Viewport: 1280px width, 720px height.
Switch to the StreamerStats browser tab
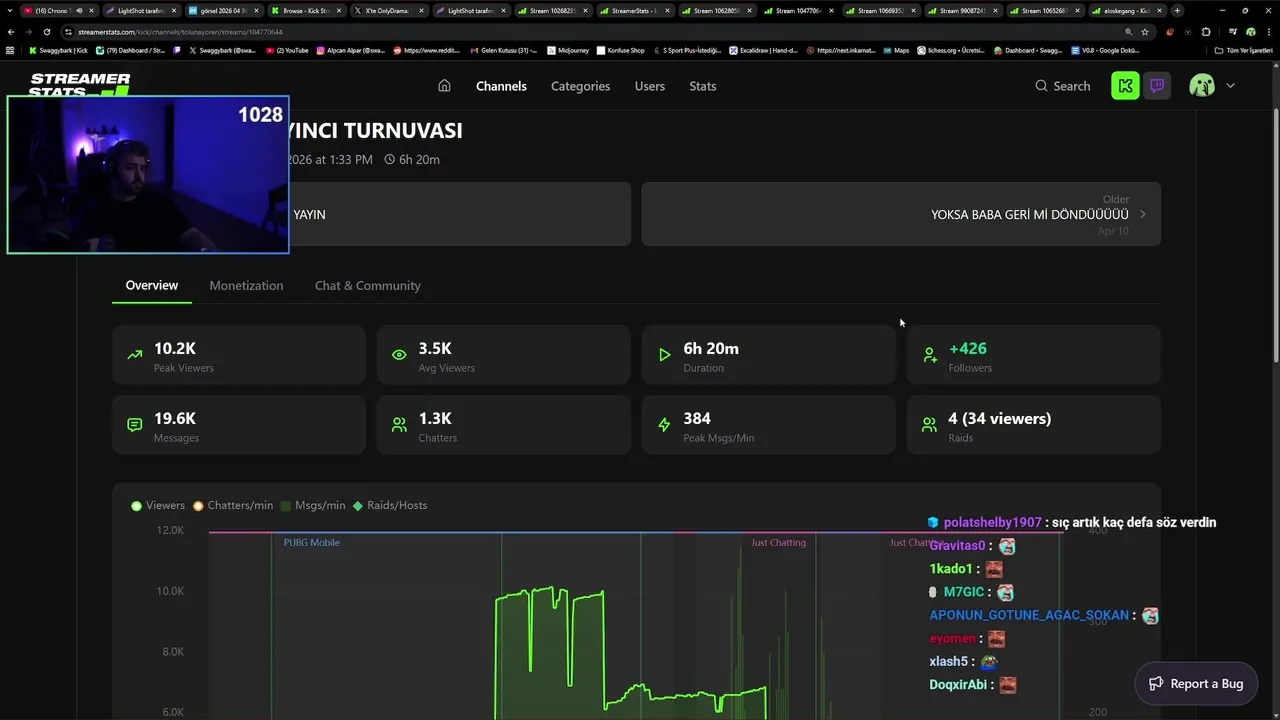tap(635, 10)
